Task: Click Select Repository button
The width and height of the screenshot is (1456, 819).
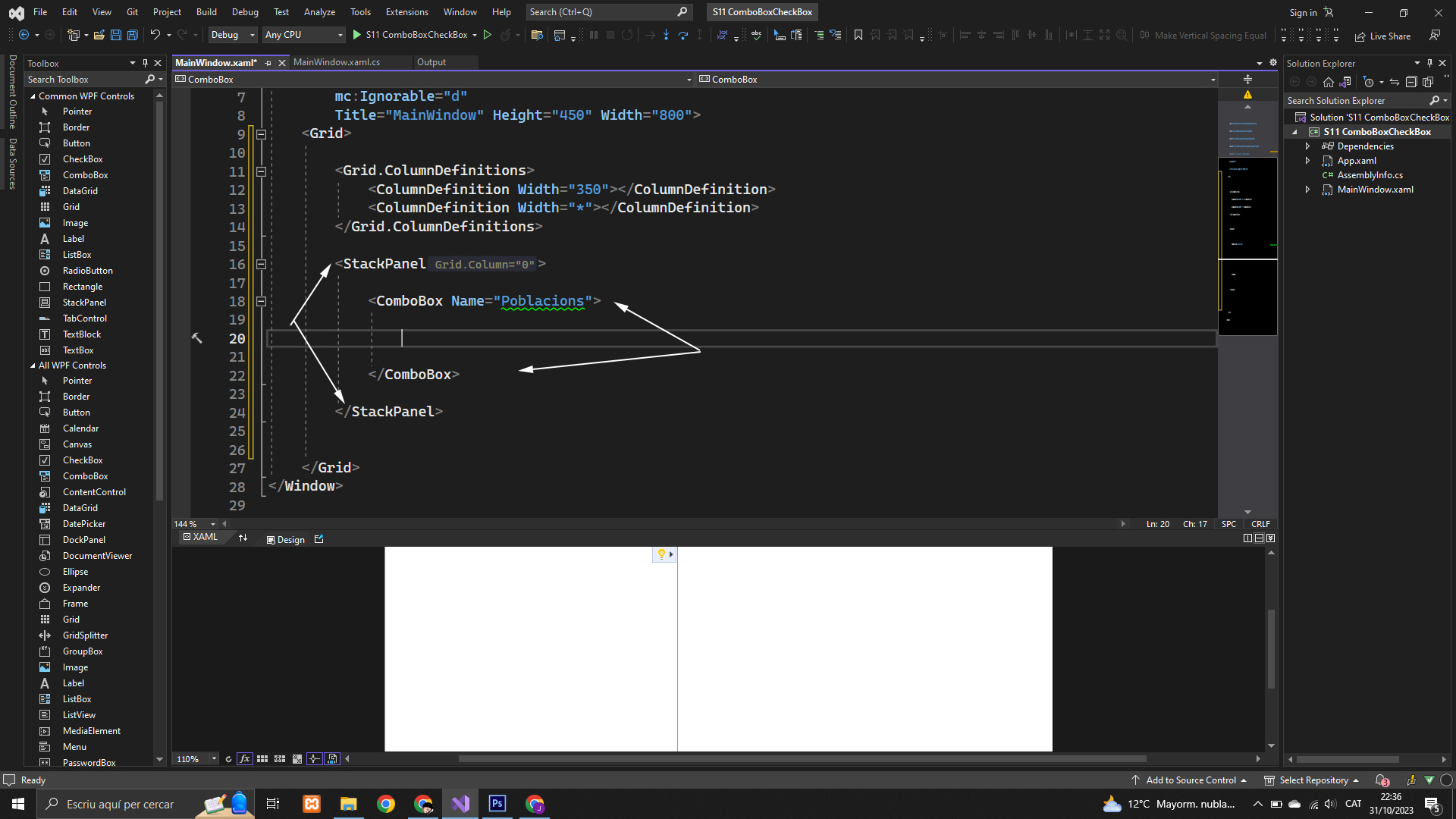Action: 1313,780
